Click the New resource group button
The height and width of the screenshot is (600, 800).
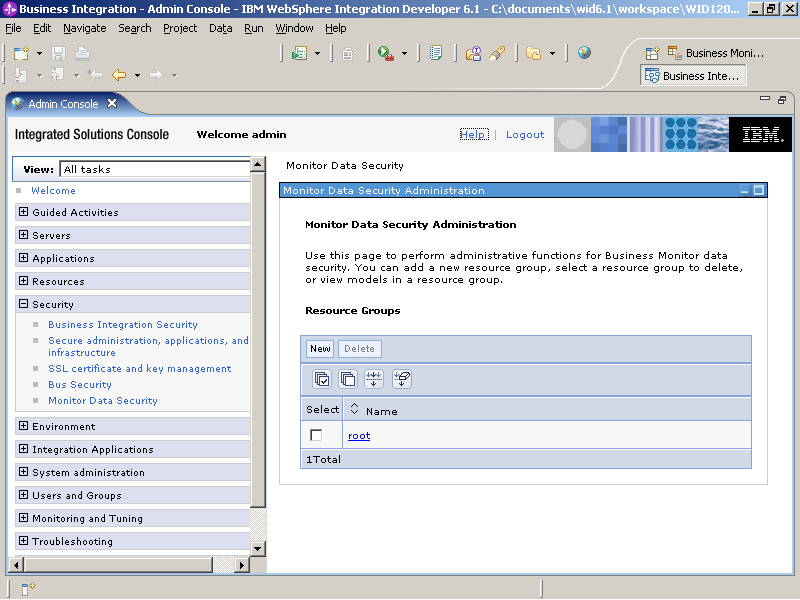click(x=320, y=348)
